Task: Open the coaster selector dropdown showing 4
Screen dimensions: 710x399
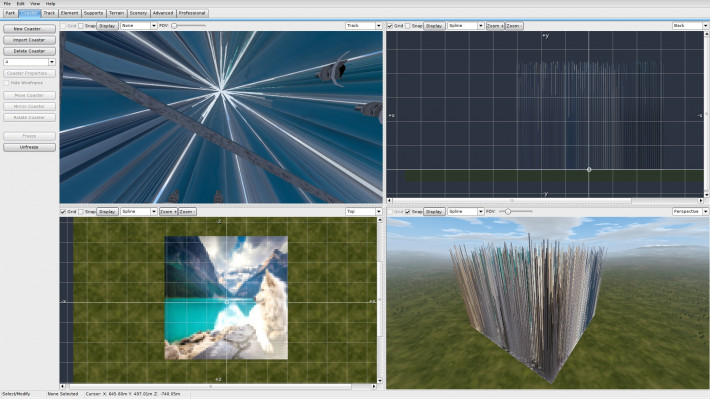Action: [x=29, y=62]
